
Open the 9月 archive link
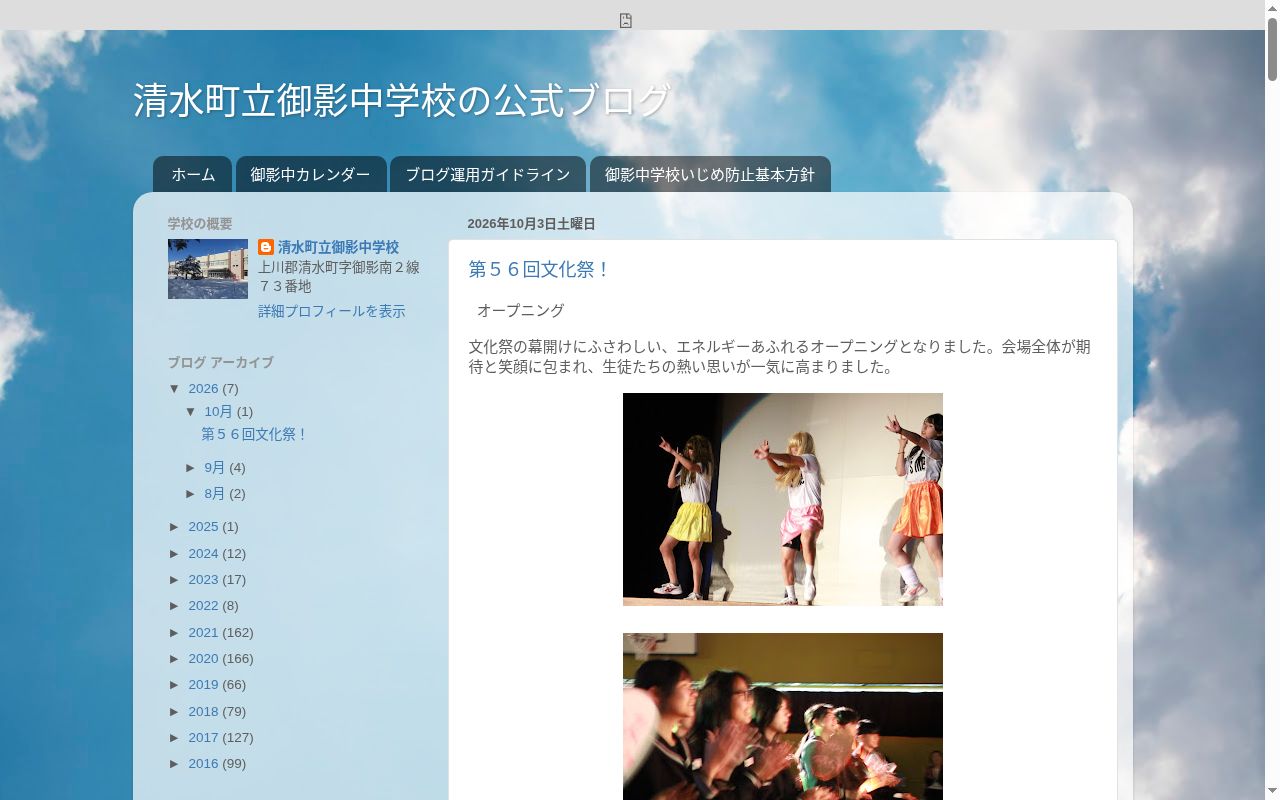(215, 468)
